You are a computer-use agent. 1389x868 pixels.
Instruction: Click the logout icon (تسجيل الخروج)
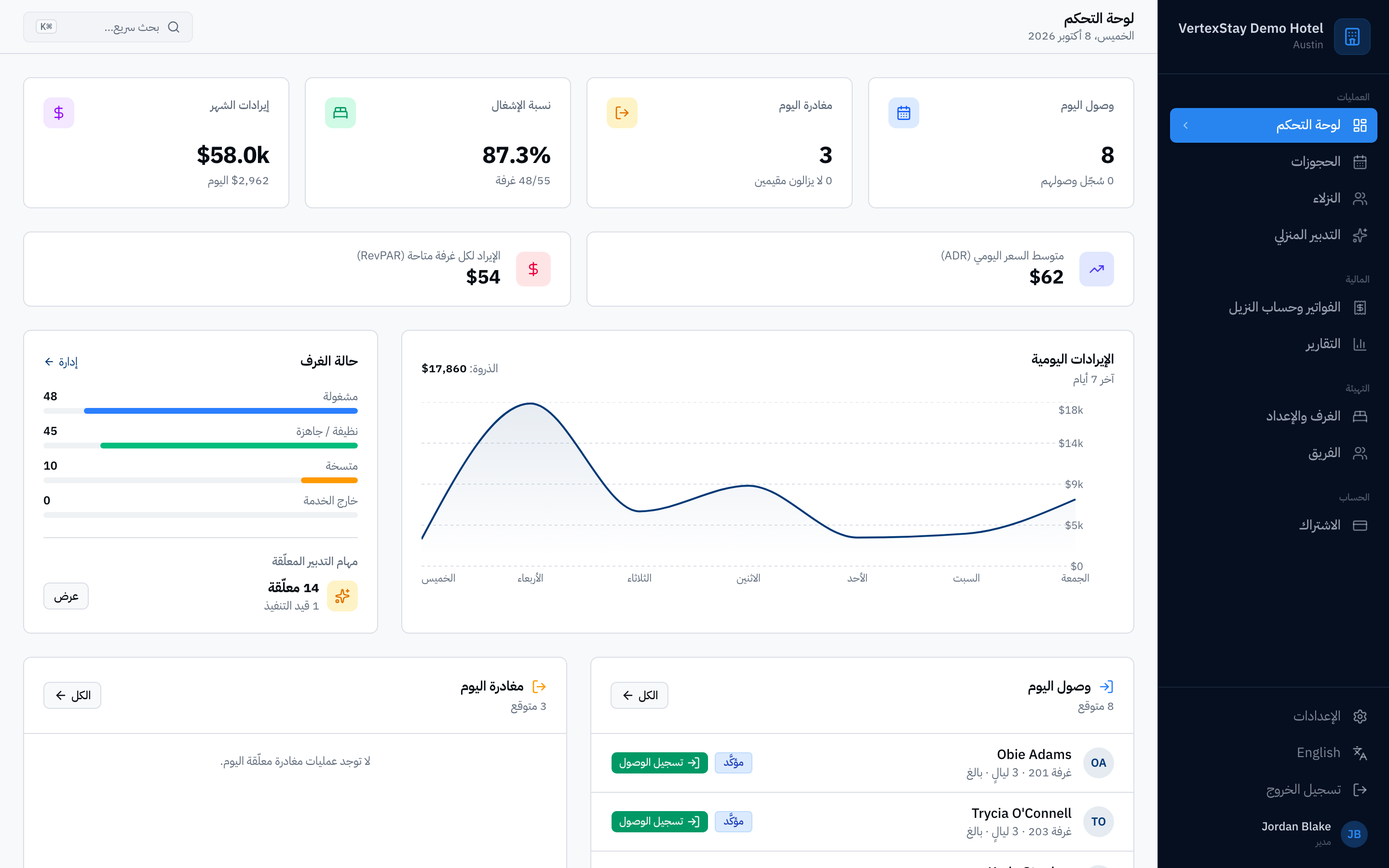pyautogui.click(x=1360, y=790)
